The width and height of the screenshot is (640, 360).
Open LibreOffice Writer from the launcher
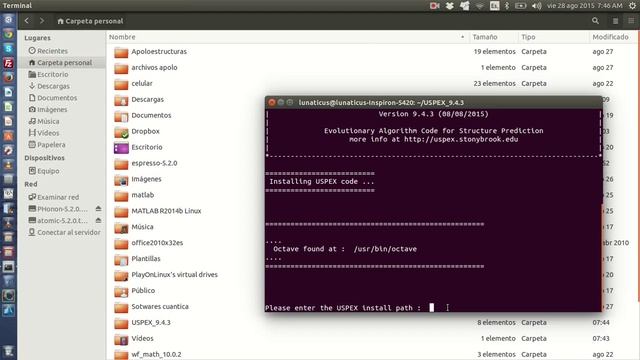[8, 92]
